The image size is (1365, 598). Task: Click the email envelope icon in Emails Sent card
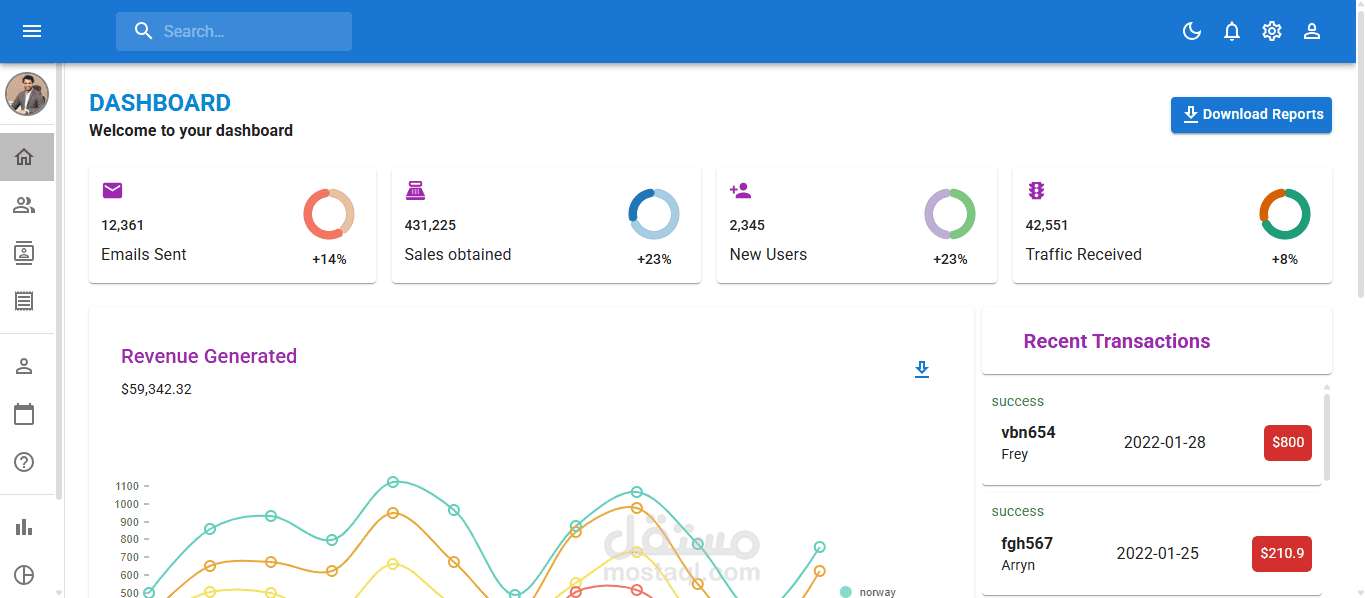click(113, 190)
